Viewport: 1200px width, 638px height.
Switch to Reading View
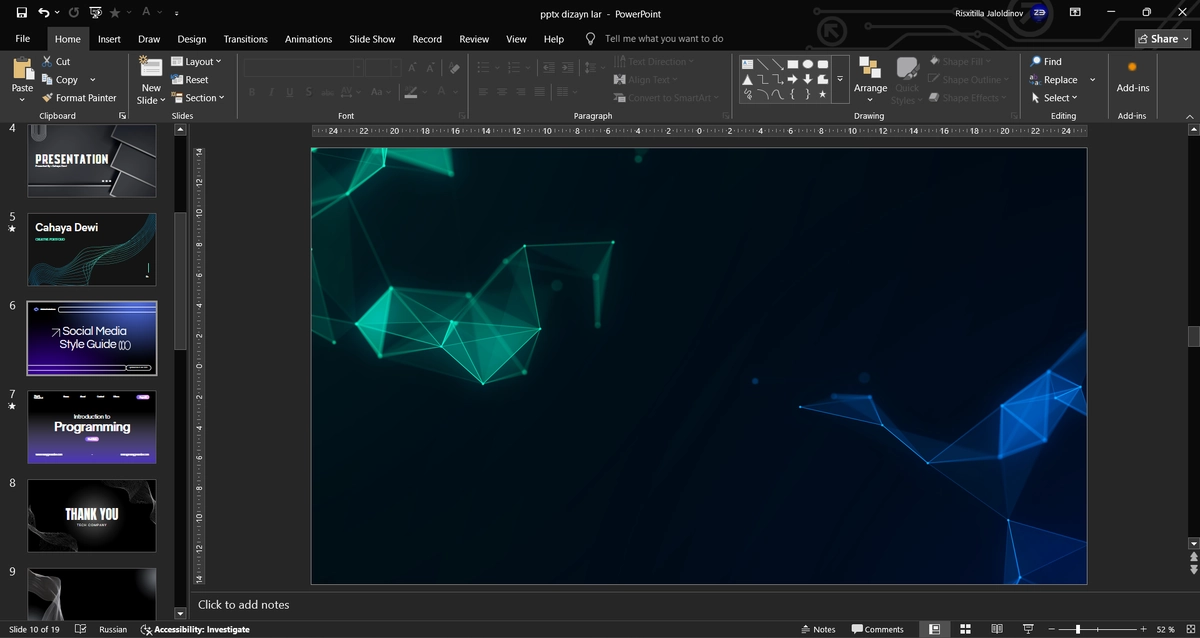point(998,629)
